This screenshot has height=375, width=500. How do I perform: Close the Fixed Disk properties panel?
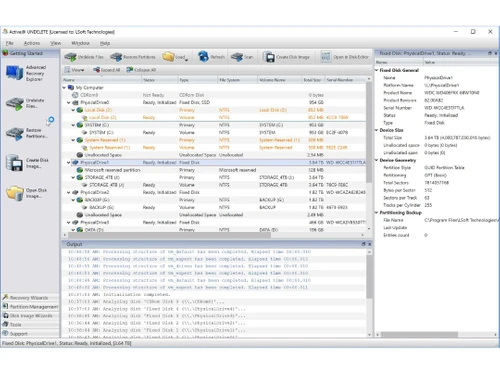click(496, 53)
